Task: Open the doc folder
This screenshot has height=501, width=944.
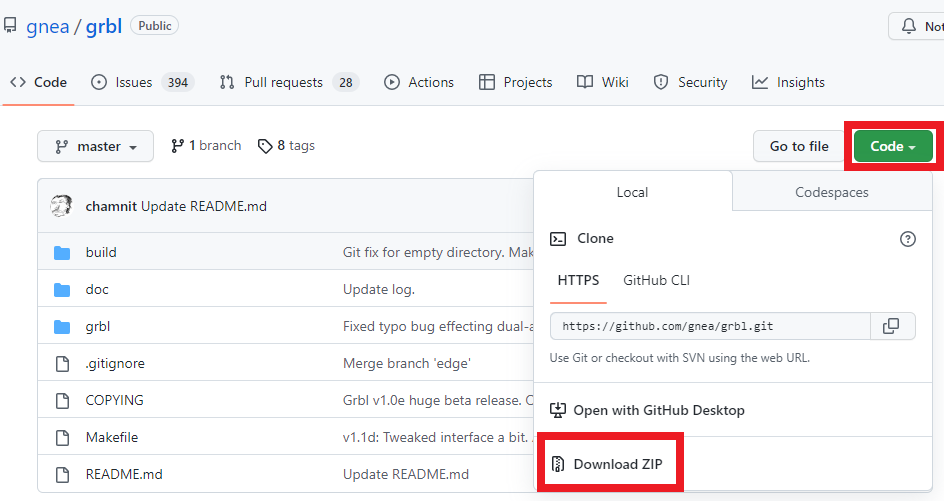Action: 97,290
